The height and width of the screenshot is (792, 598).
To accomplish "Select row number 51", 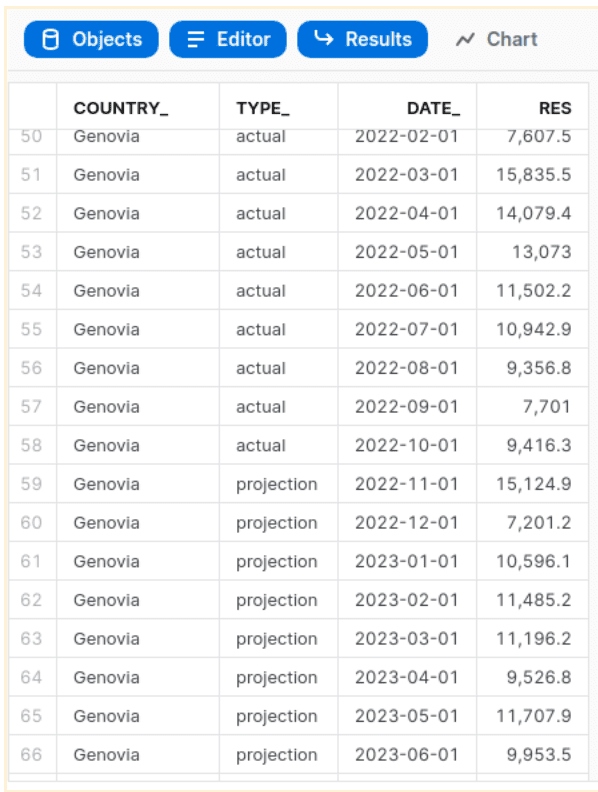I will [x=31, y=175].
